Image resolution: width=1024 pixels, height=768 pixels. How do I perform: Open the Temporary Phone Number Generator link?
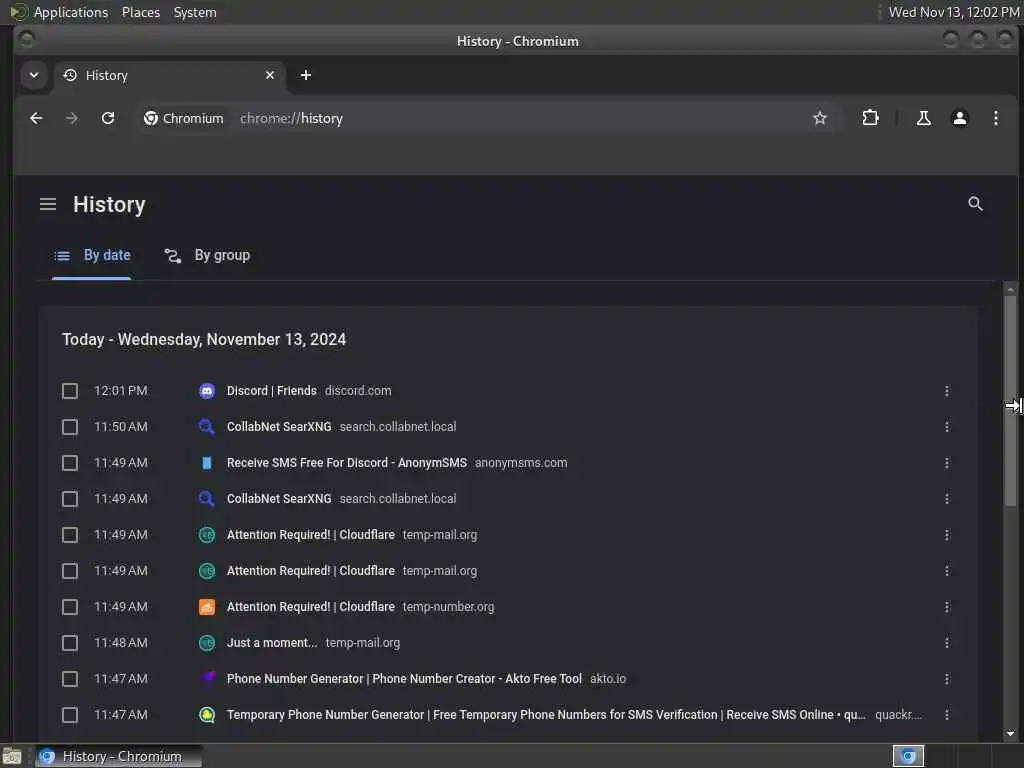click(x=546, y=714)
